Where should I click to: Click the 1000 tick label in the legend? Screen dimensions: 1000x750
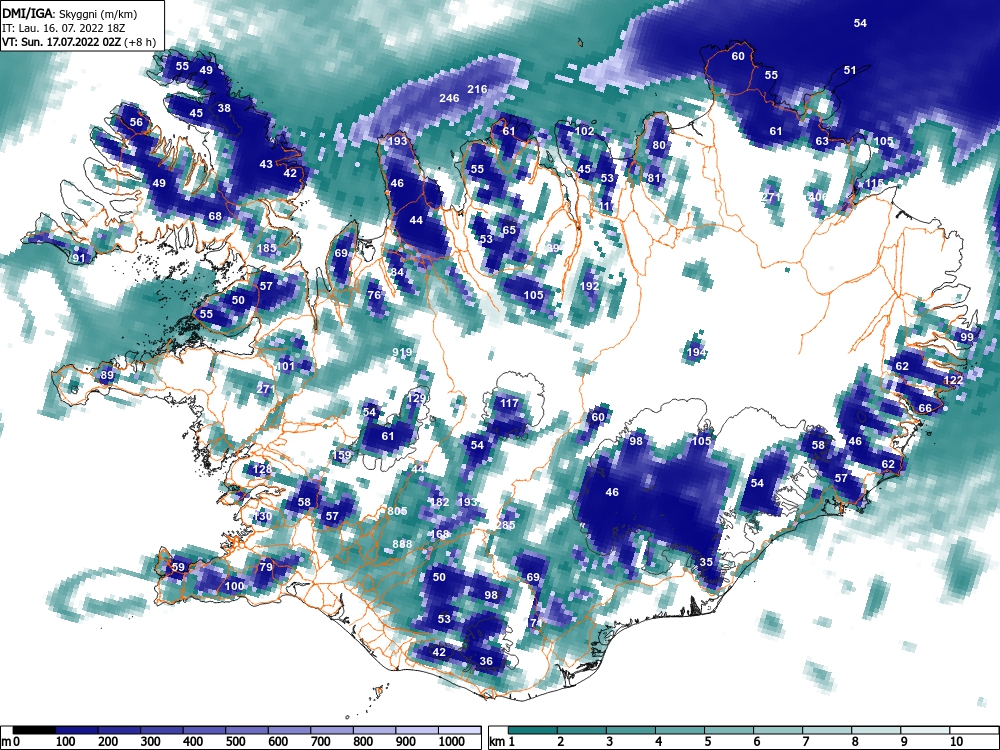pyautogui.click(x=452, y=742)
